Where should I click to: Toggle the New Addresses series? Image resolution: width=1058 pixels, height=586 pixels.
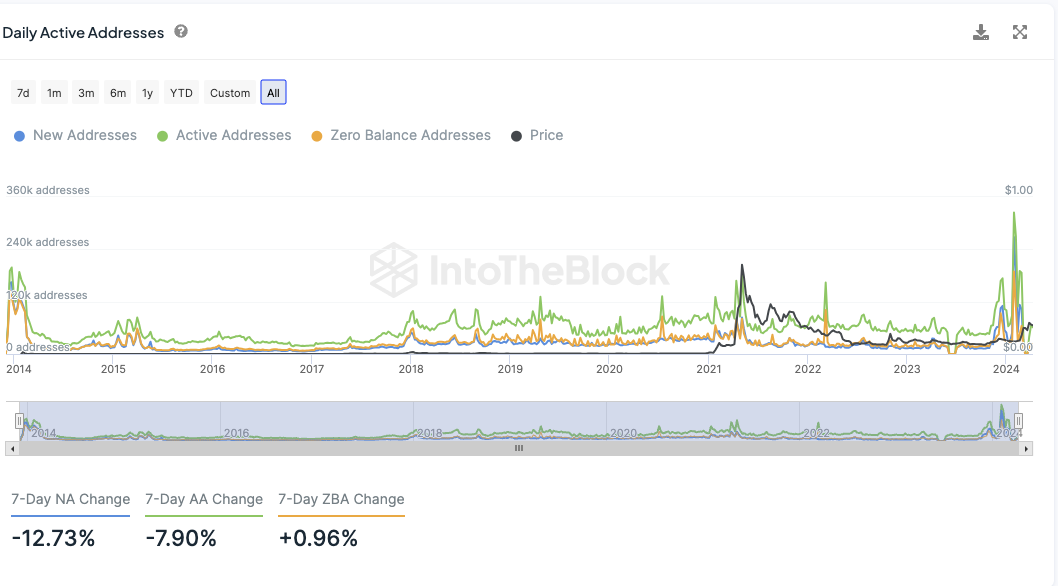tap(75, 136)
